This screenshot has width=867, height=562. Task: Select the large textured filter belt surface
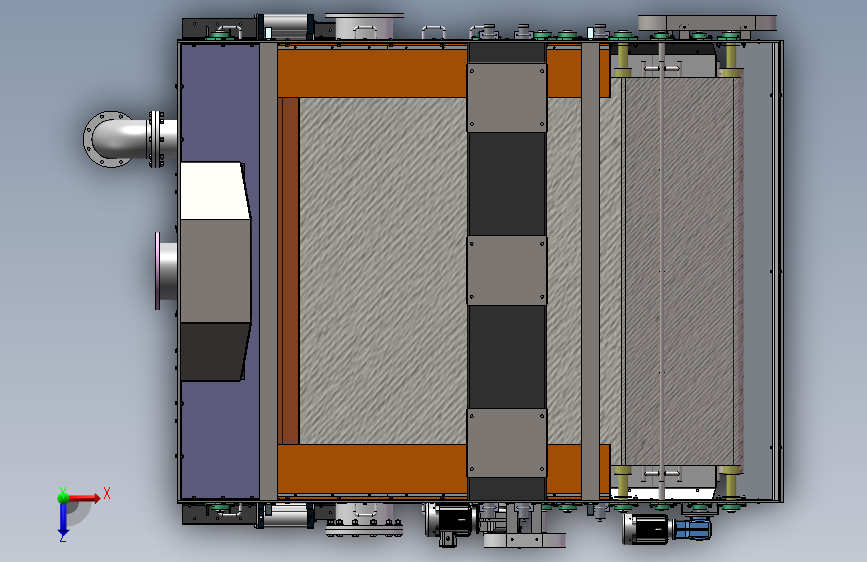point(383,271)
